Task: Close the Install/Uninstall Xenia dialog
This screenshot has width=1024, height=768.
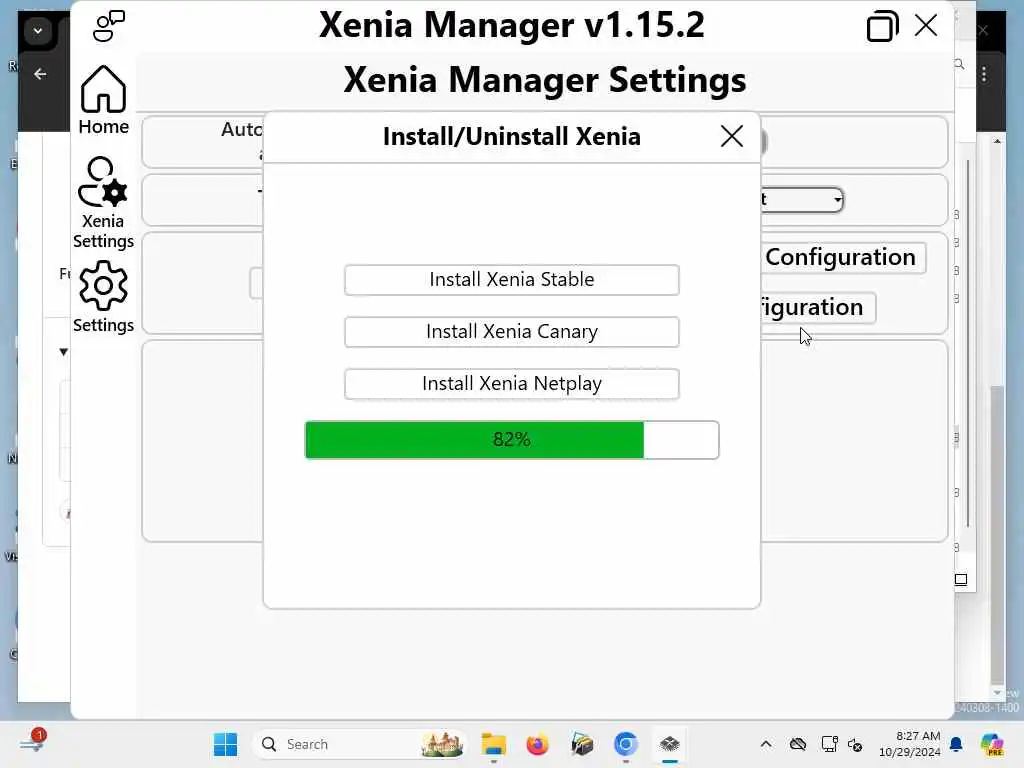Action: [x=731, y=136]
